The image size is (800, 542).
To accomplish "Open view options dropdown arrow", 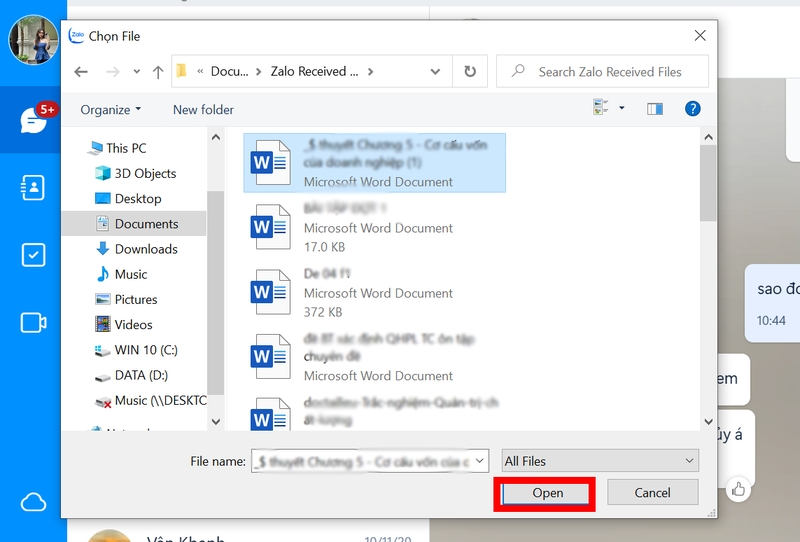I will point(621,108).
